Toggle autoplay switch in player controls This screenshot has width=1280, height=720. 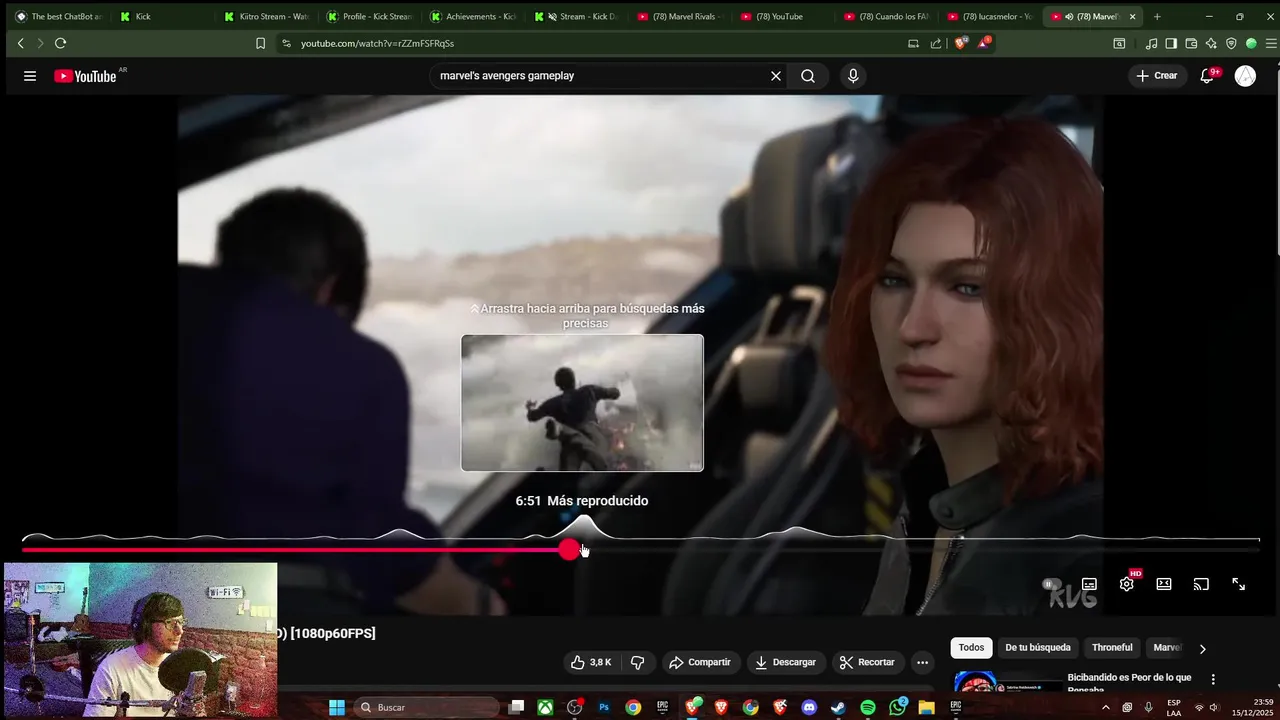pos(1050,584)
